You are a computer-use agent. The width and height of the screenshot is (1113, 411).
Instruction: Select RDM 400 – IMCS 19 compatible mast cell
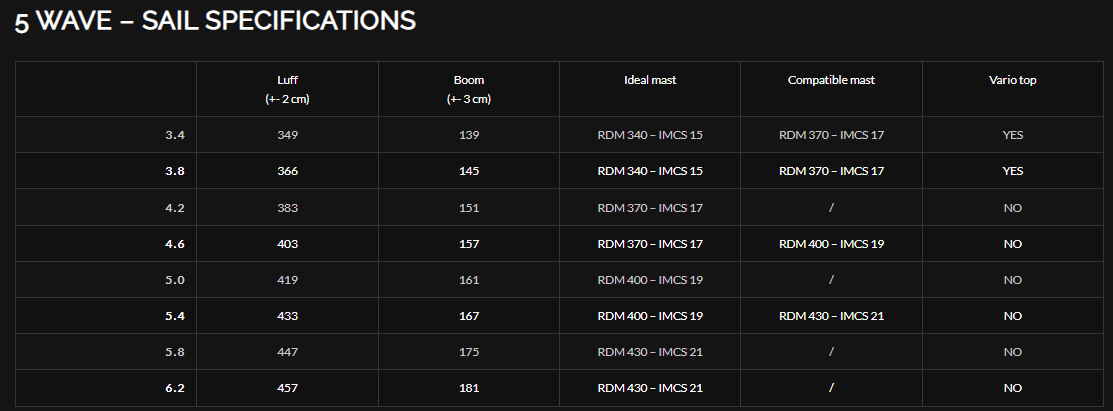point(831,244)
